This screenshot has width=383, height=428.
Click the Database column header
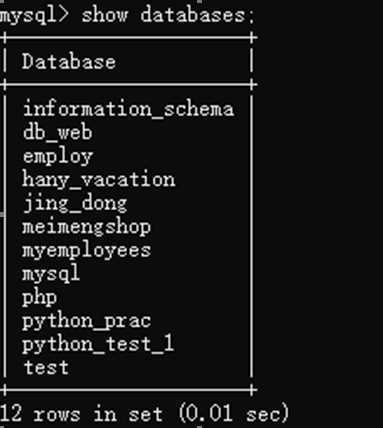click(69, 62)
